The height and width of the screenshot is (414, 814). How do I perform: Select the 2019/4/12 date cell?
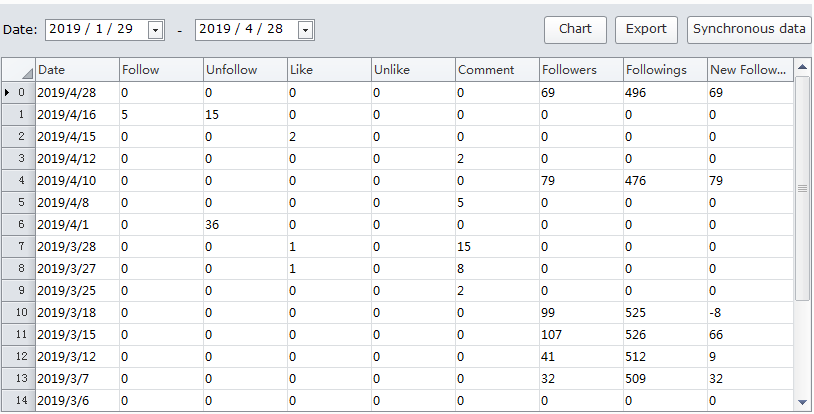77,158
